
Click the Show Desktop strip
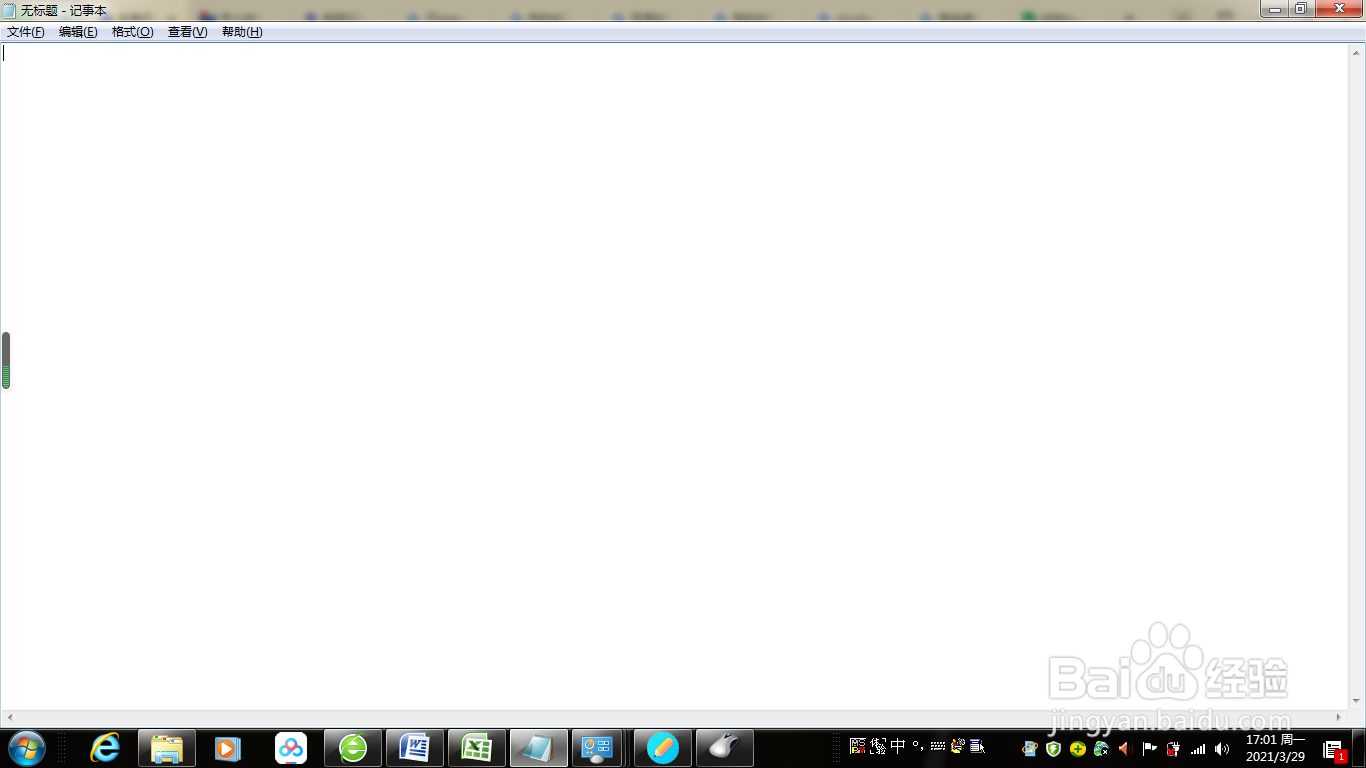tap(1359, 748)
